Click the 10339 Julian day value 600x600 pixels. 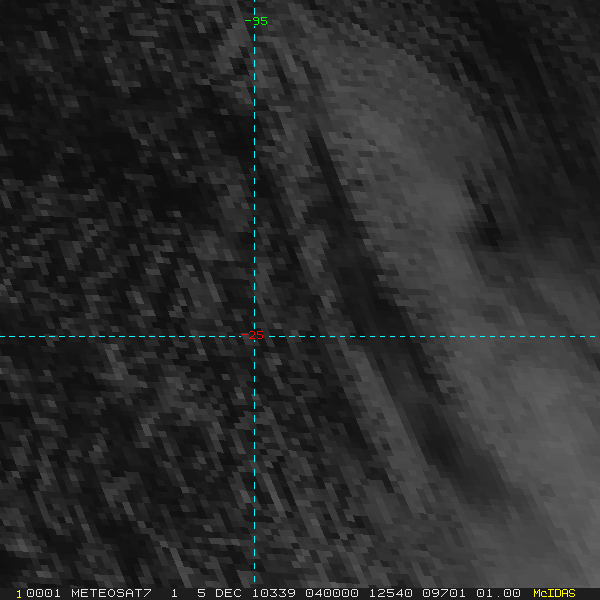pyautogui.click(x=273, y=593)
